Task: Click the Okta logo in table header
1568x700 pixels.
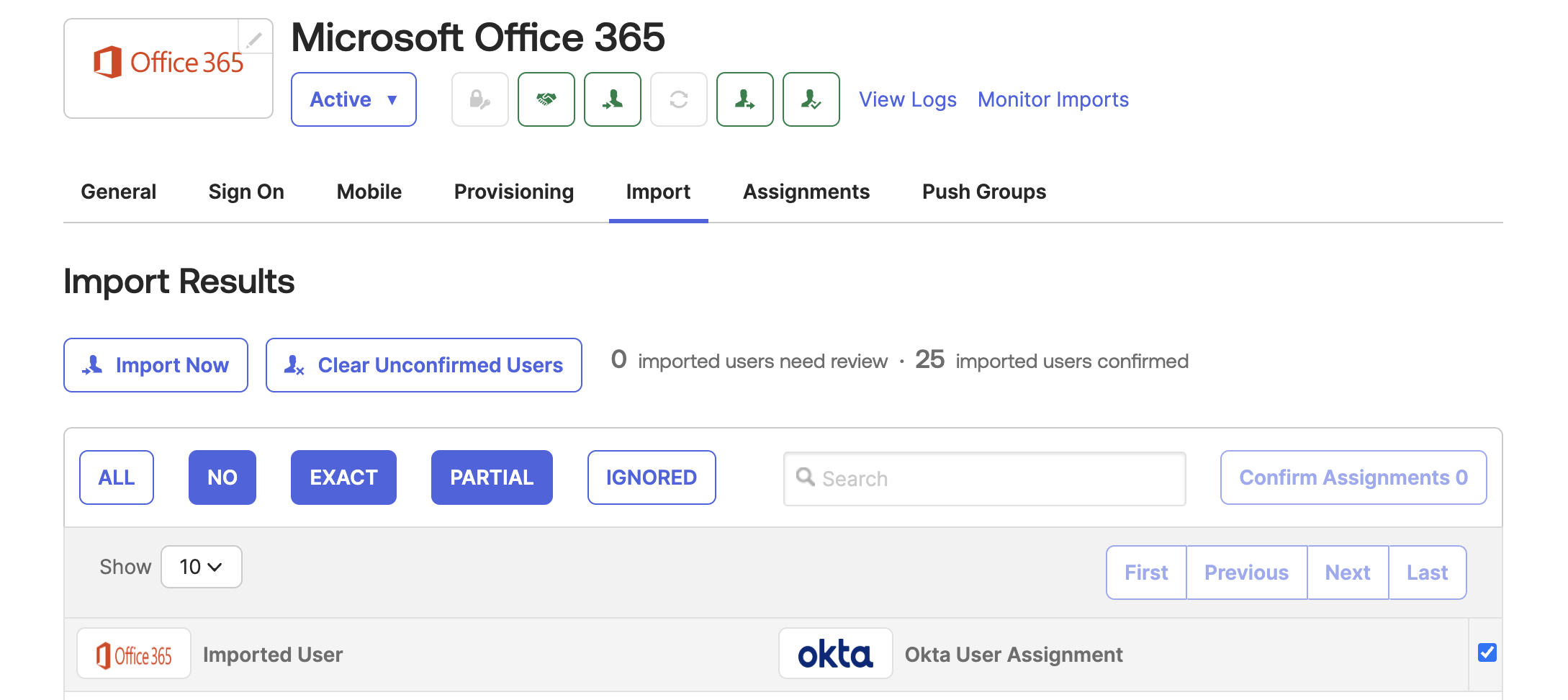Action: pos(836,654)
